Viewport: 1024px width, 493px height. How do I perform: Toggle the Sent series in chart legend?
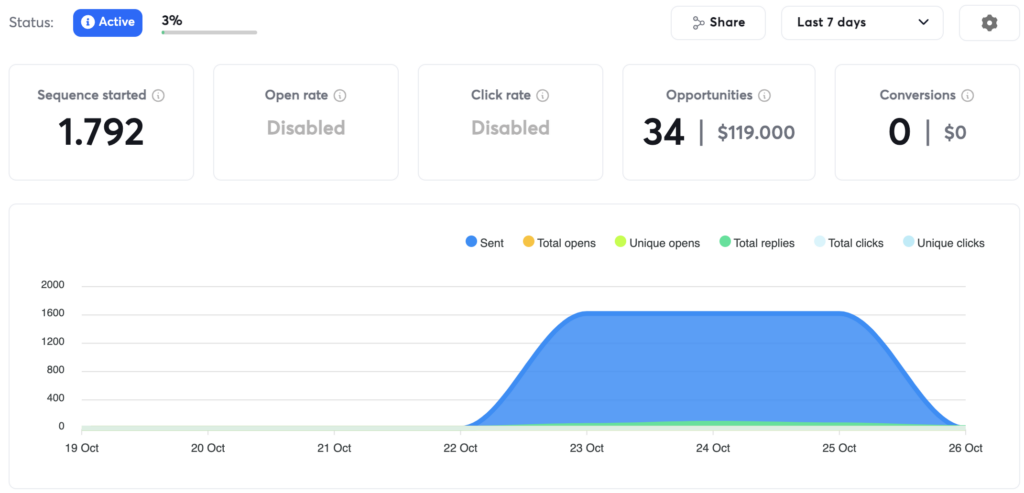485,243
